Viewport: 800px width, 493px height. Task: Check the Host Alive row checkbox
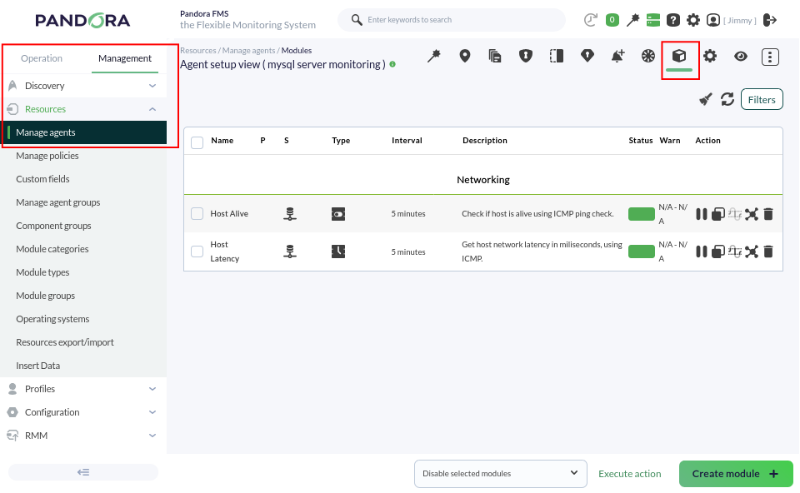point(197,213)
